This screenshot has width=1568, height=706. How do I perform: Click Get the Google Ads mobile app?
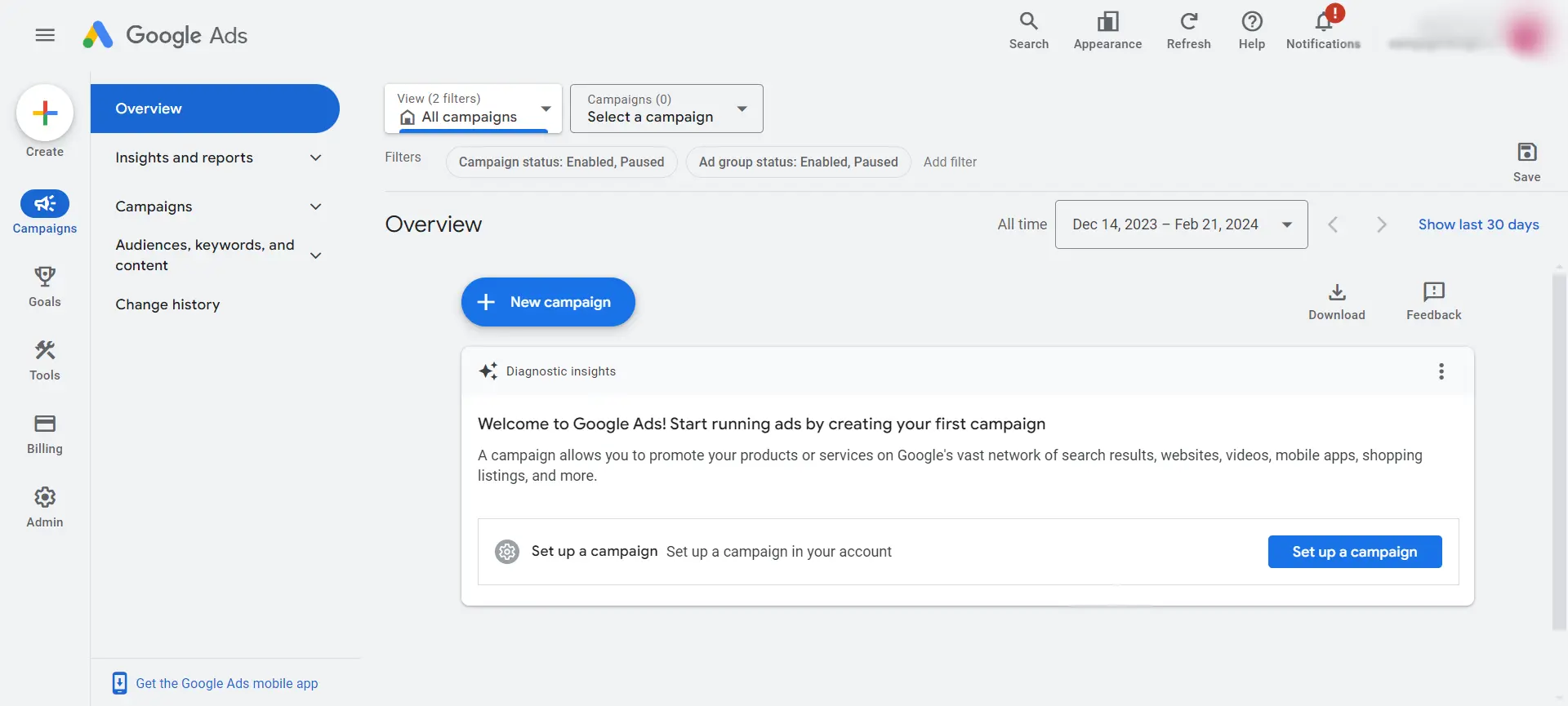(x=226, y=683)
